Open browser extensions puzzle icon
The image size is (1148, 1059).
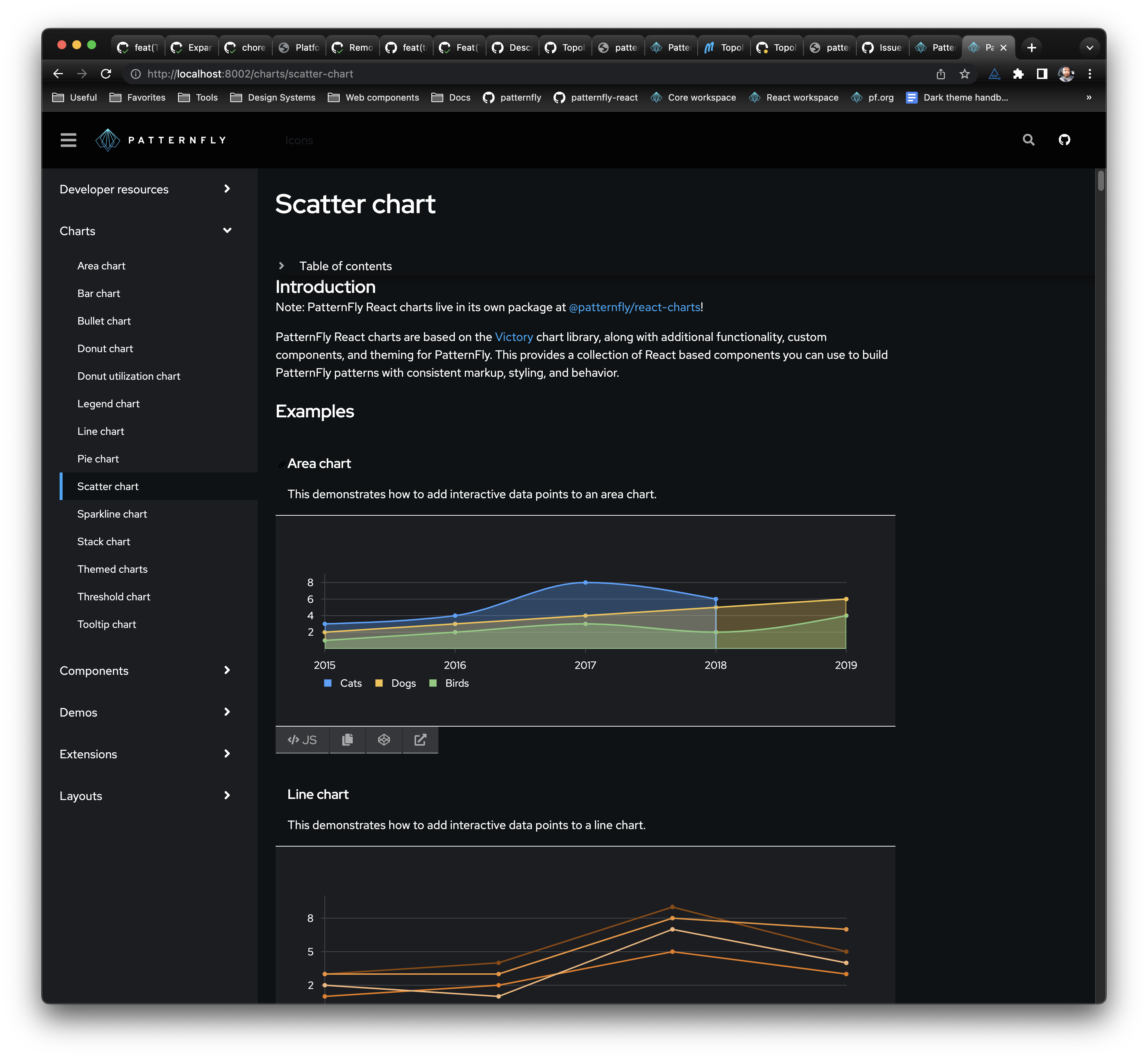pyautogui.click(x=1018, y=74)
